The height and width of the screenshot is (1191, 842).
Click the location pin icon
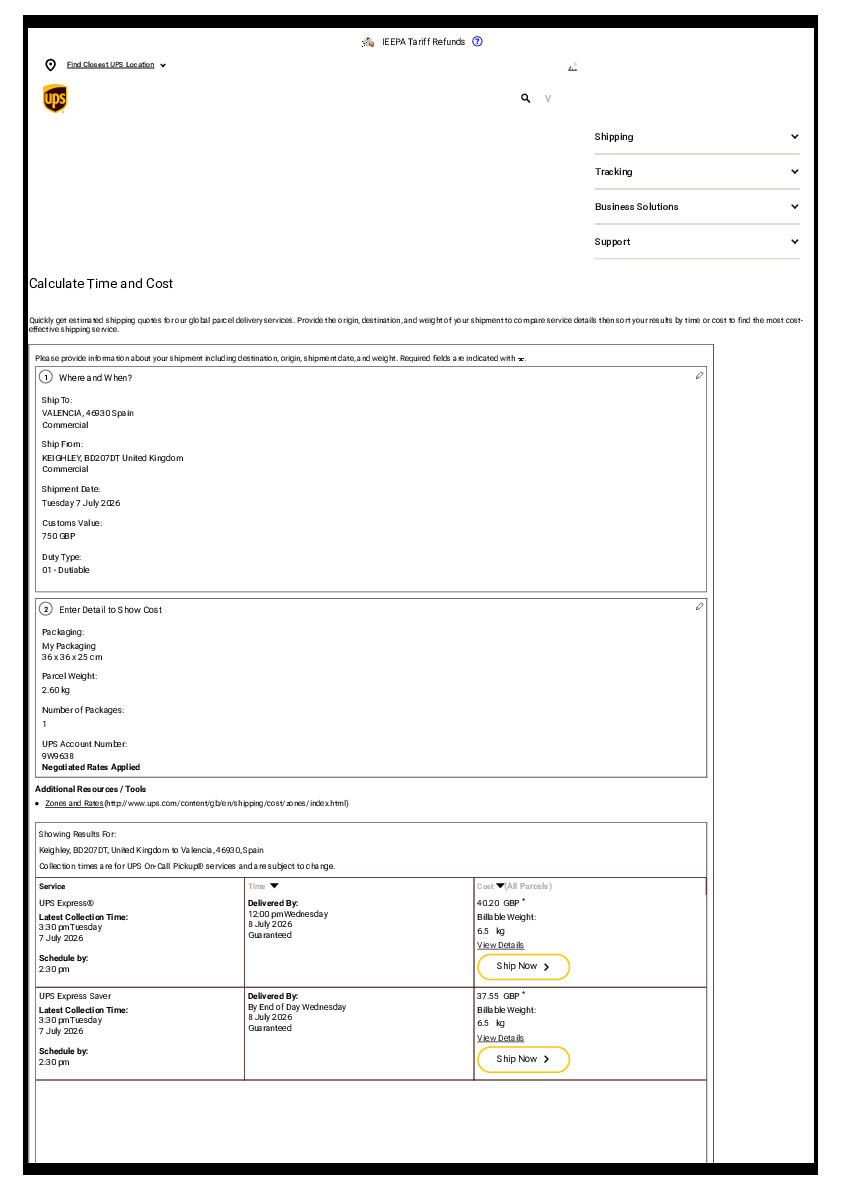[x=51, y=65]
